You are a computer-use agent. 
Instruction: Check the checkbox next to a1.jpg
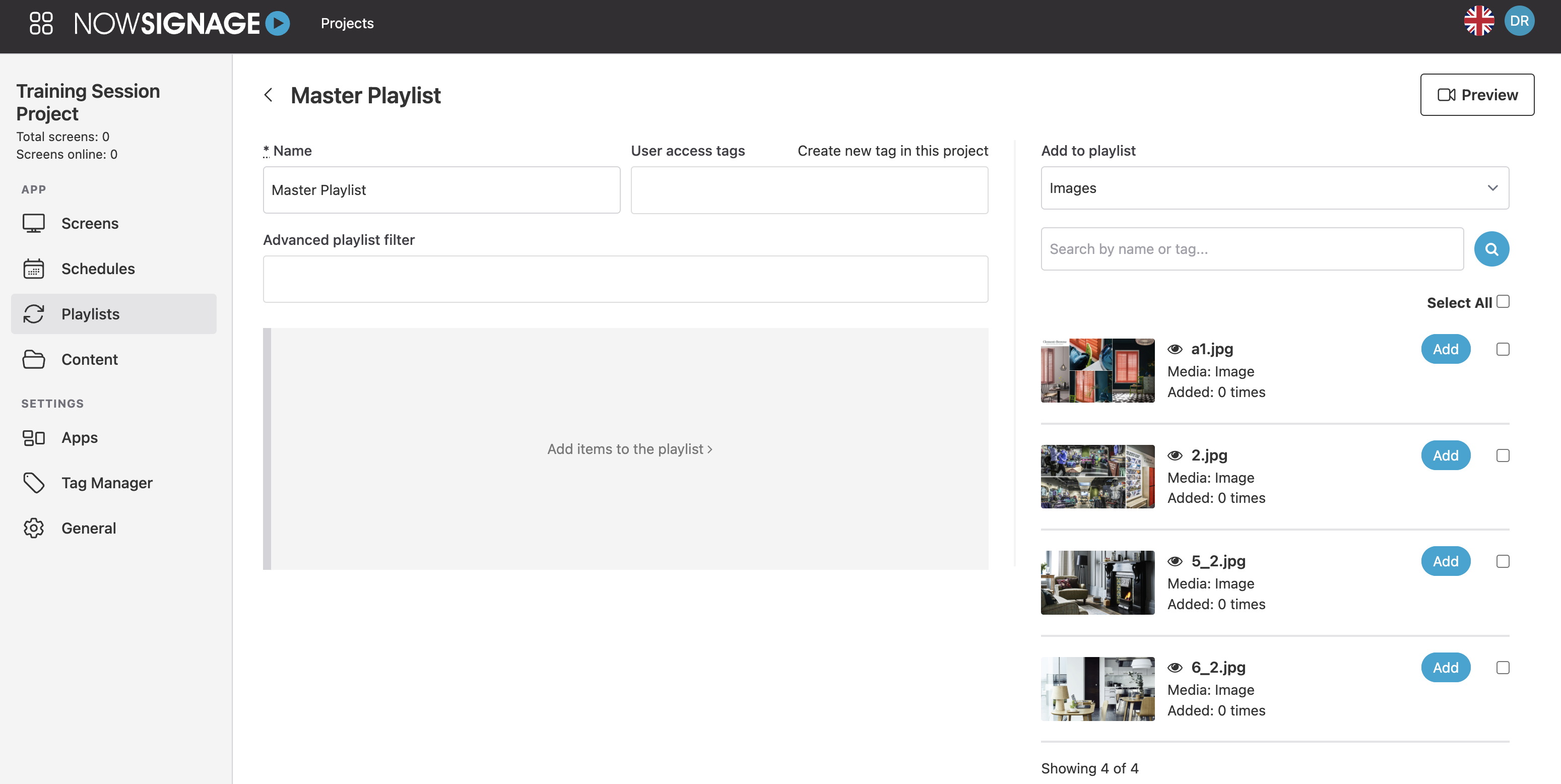(x=1502, y=349)
